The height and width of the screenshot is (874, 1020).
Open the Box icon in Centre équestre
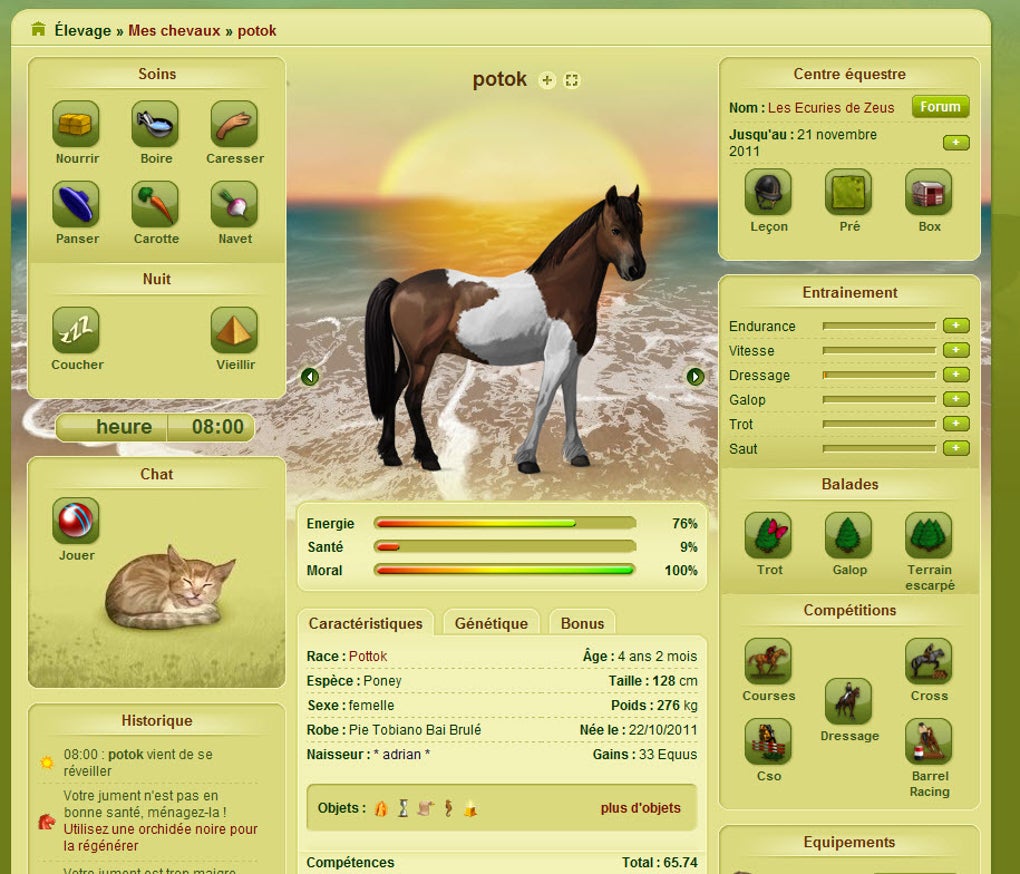click(928, 192)
